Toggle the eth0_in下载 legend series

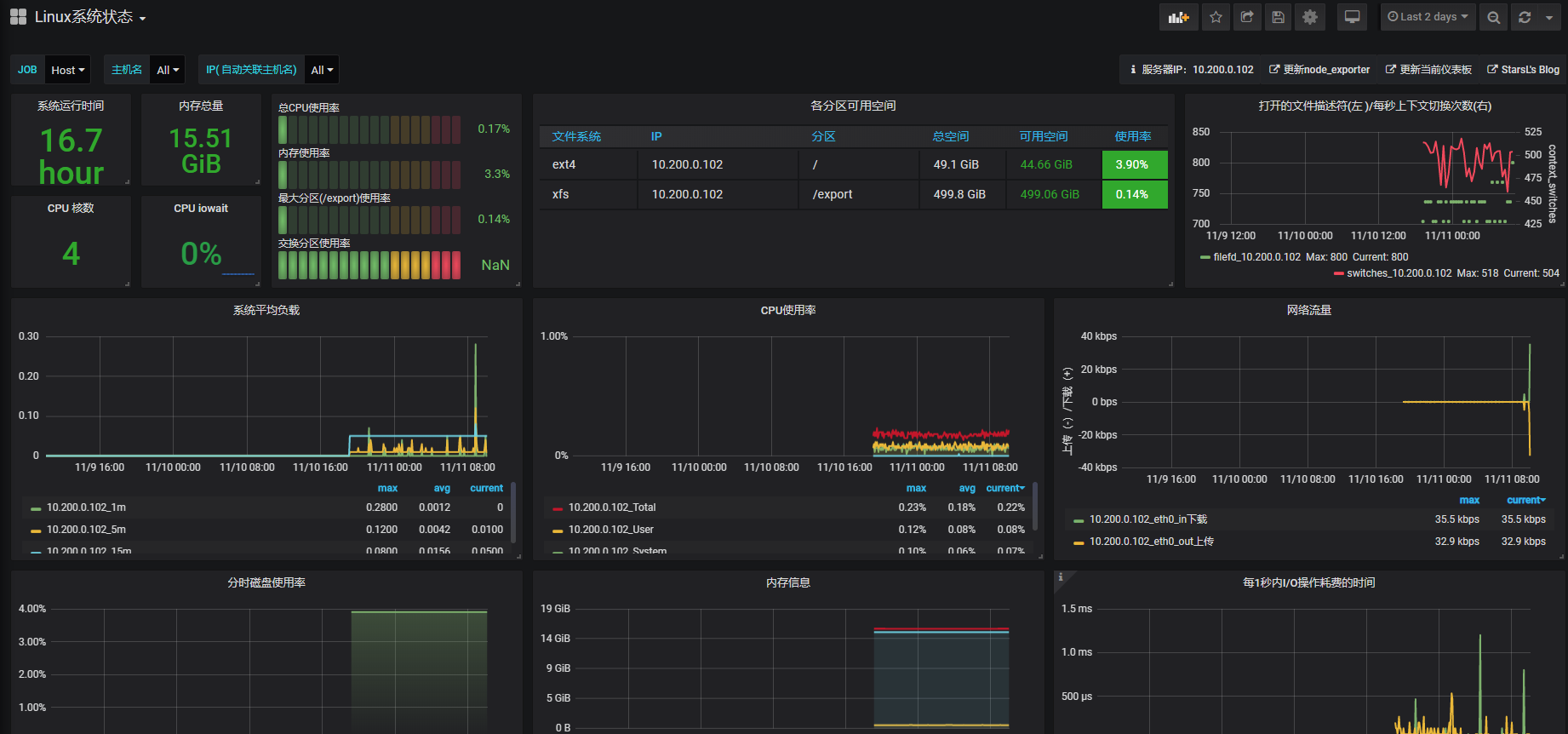(1148, 519)
